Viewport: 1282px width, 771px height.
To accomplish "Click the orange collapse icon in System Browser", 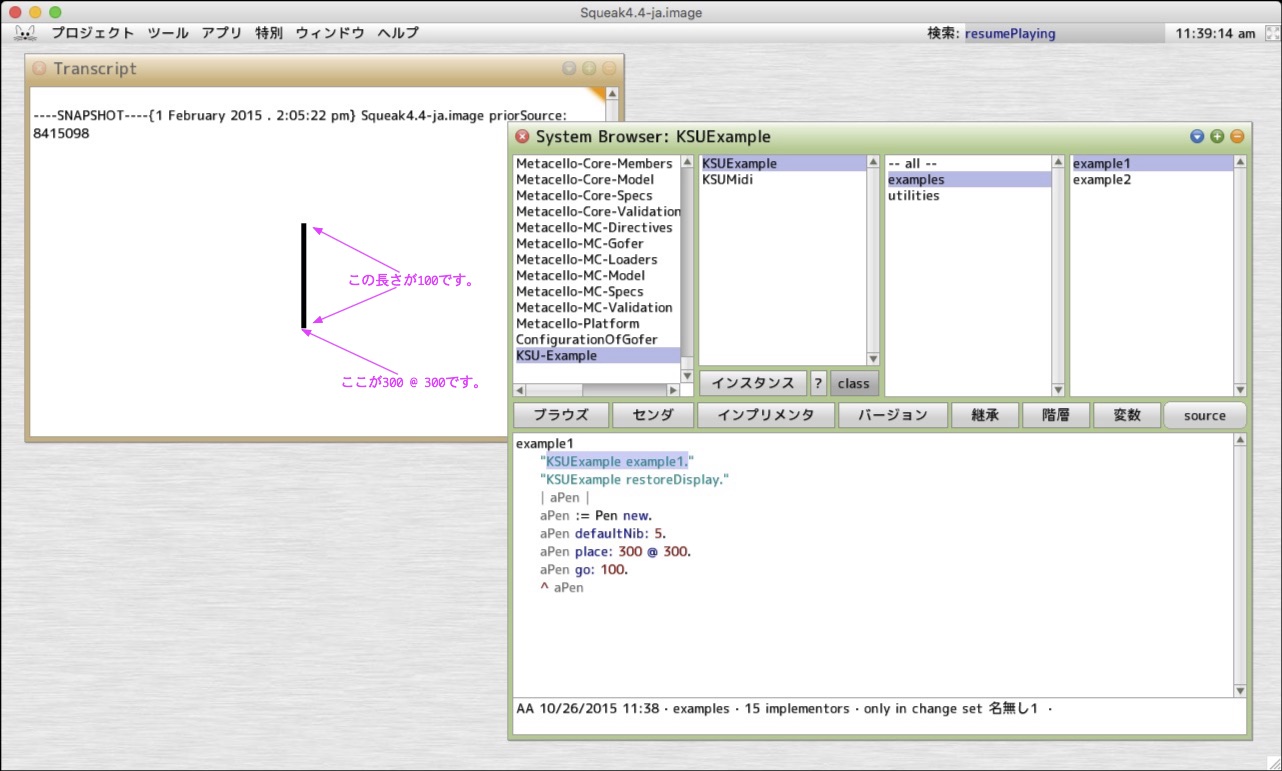I will tap(1237, 136).
